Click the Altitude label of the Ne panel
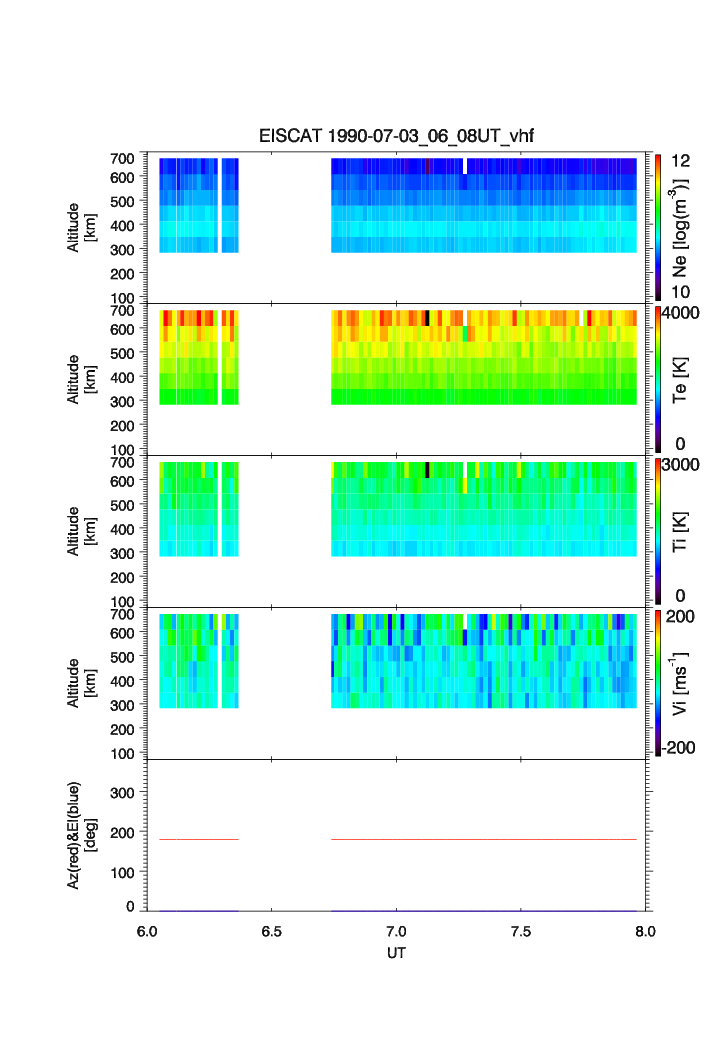 (x=81, y=228)
